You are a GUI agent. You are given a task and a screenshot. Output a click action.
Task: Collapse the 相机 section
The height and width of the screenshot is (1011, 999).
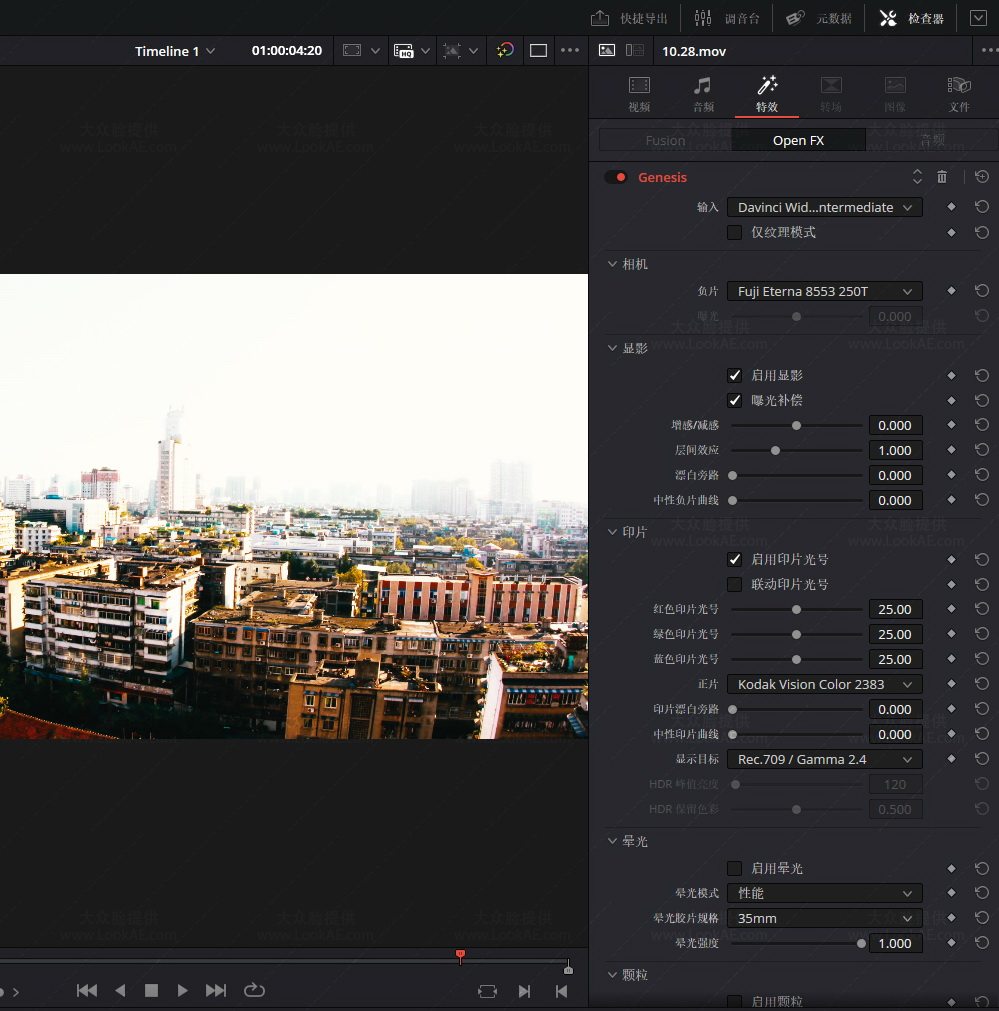pos(612,264)
